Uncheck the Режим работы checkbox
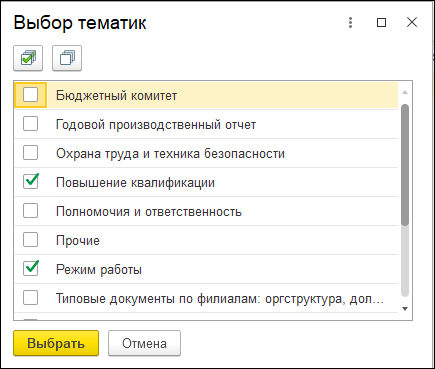The width and height of the screenshot is (435, 369). (x=30, y=269)
